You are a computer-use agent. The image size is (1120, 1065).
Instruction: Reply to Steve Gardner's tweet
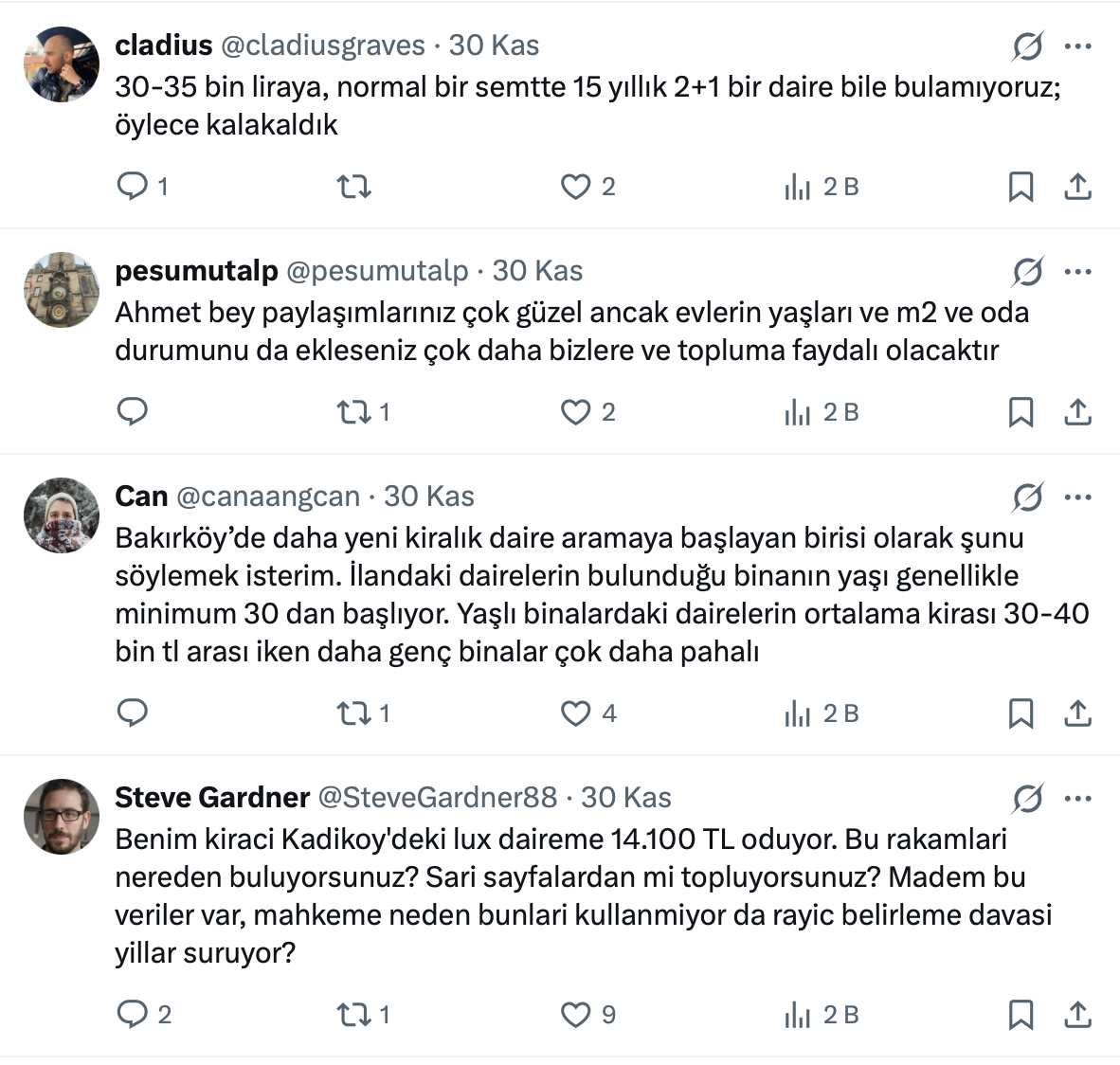click(132, 1015)
